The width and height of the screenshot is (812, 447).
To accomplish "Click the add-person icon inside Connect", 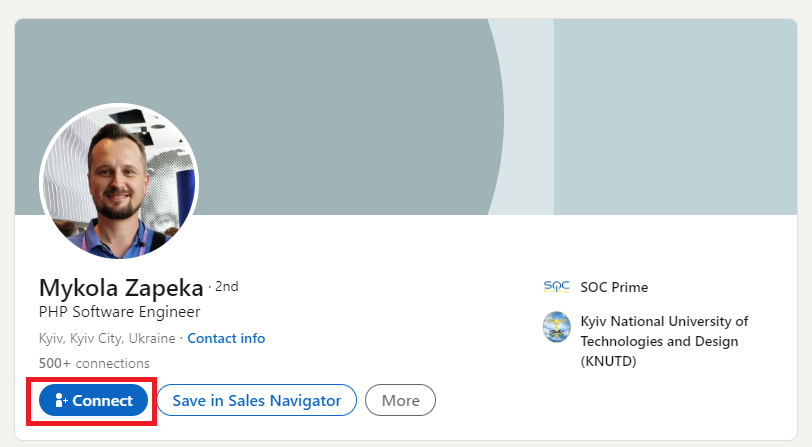I will (61, 400).
